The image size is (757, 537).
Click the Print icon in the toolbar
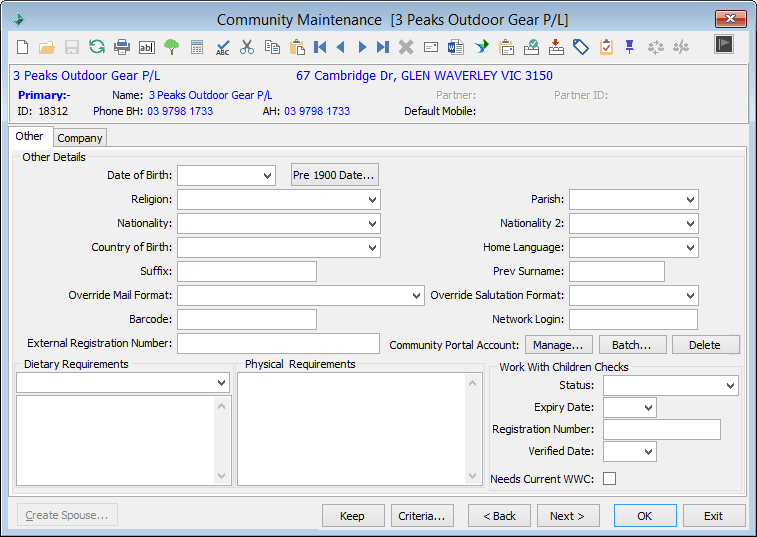122,47
